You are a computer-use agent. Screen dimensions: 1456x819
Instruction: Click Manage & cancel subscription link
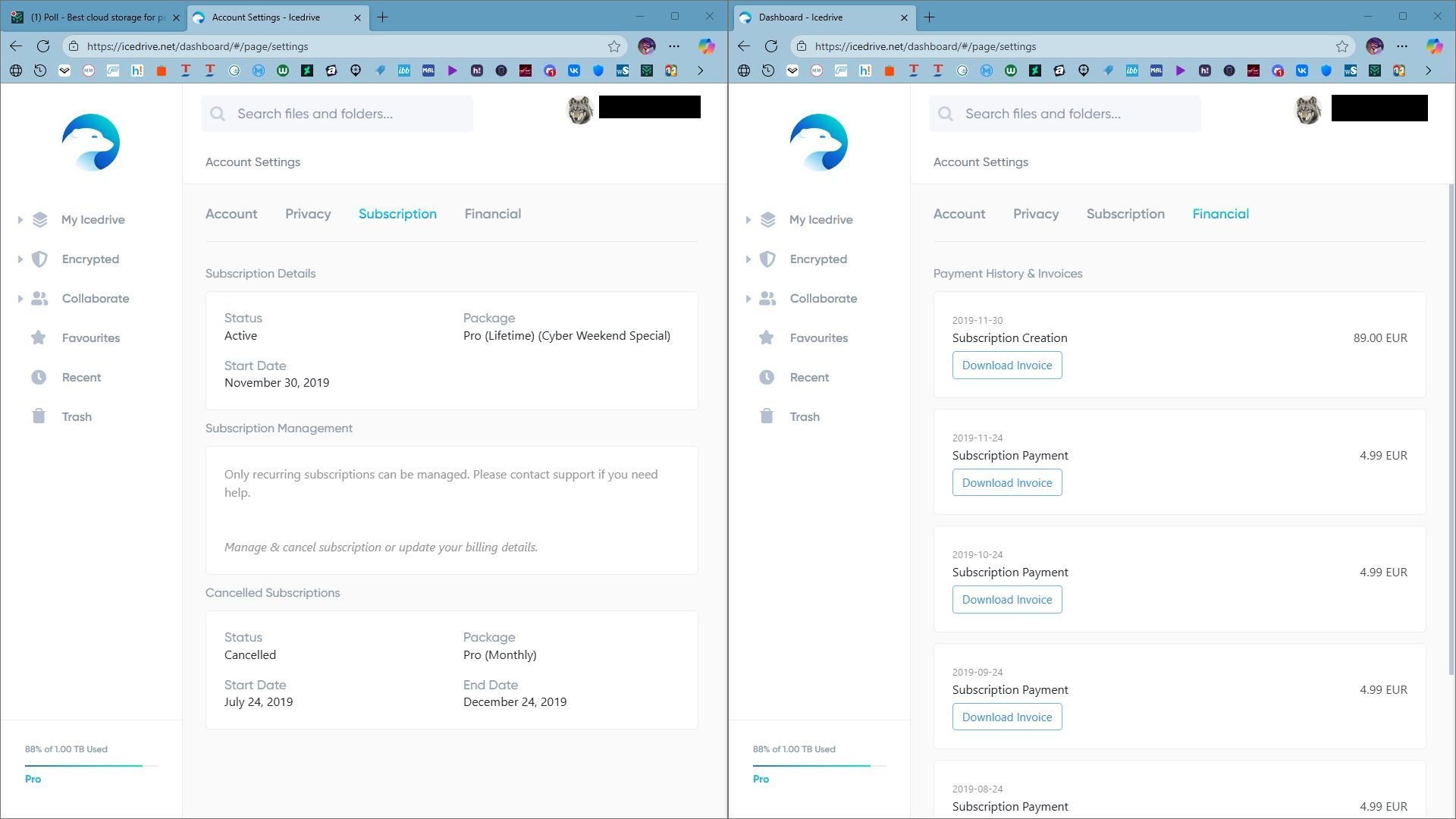coord(381,548)
